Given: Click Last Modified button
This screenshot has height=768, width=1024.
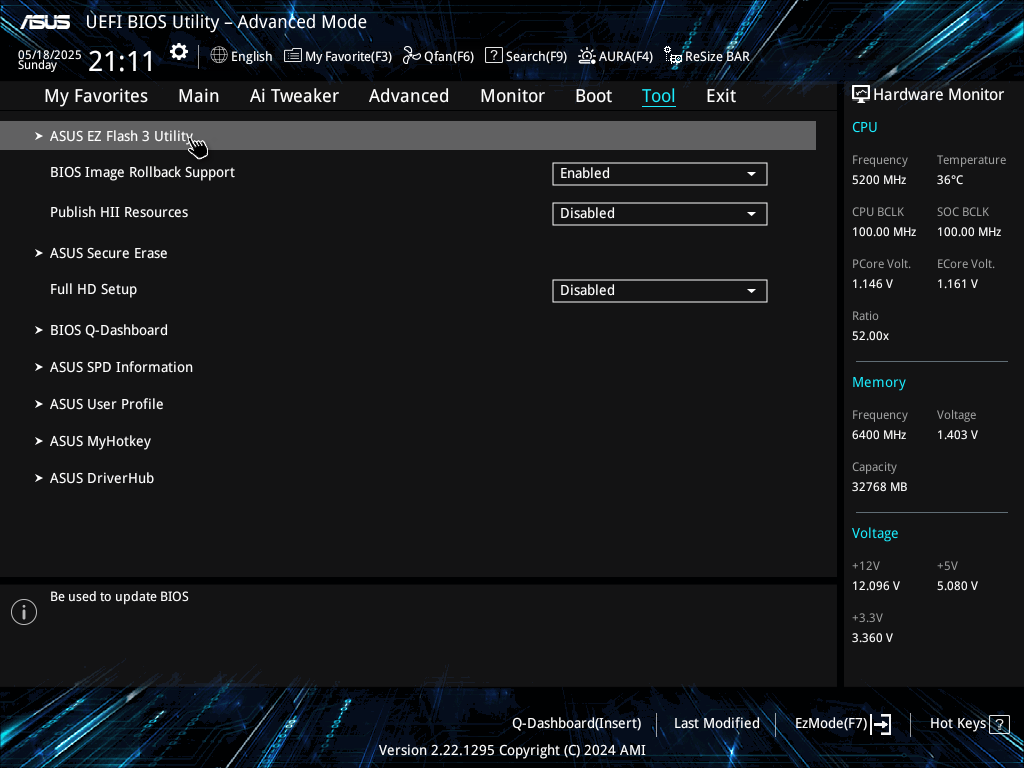Looking at the screenshot, I should 716,724.
